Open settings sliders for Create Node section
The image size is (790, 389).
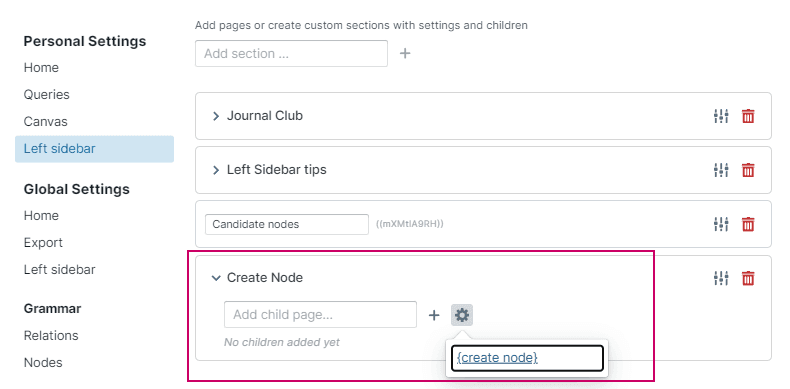point(721,278)
